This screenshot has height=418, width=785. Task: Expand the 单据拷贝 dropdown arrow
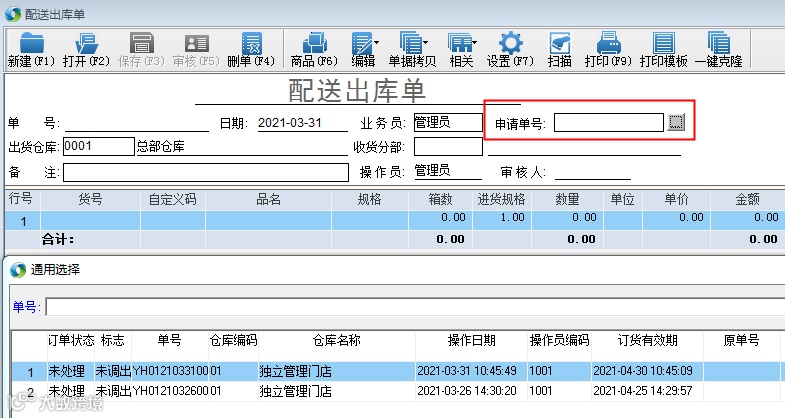coord(426,43)
